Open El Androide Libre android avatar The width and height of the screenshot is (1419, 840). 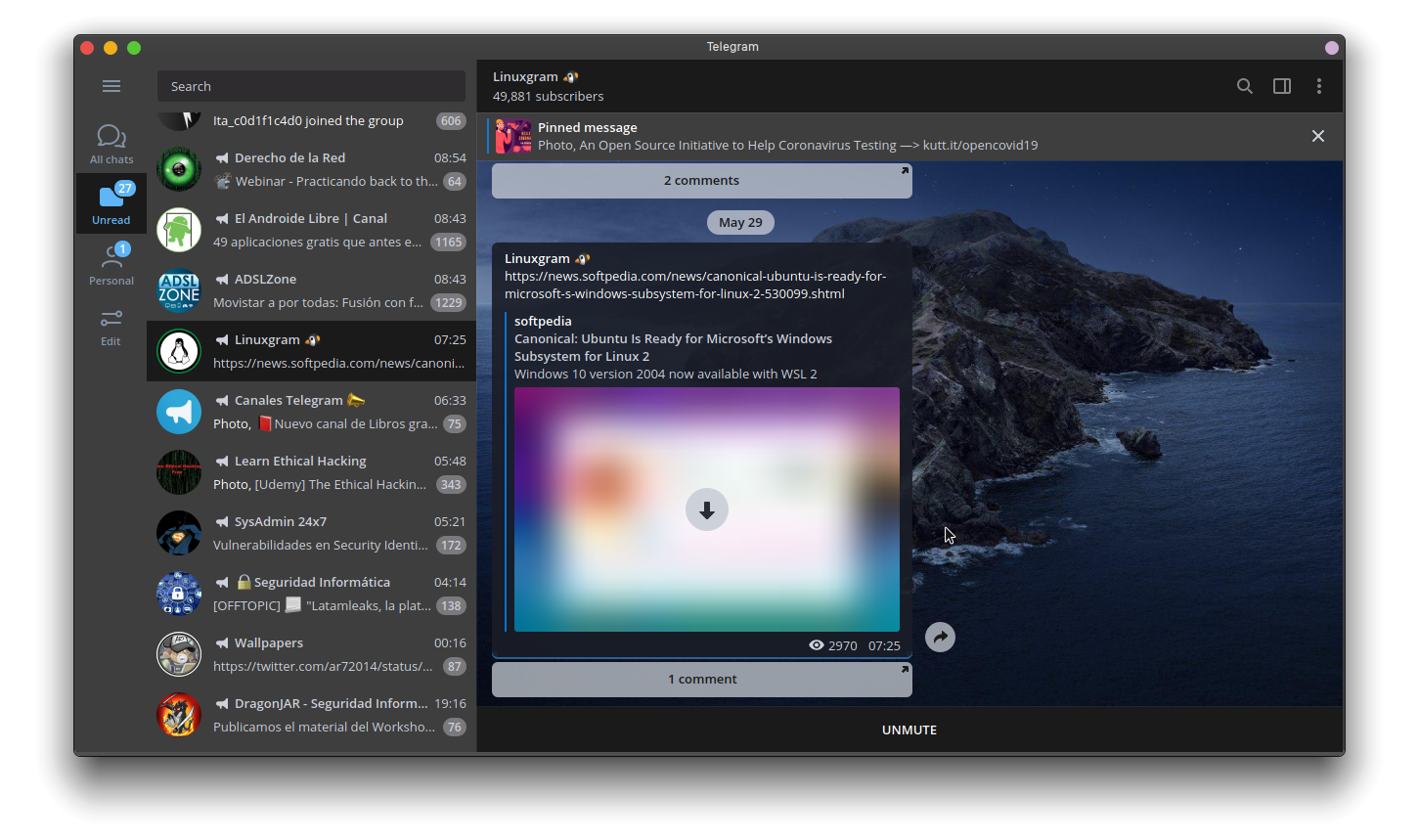(x=179, y=230)
